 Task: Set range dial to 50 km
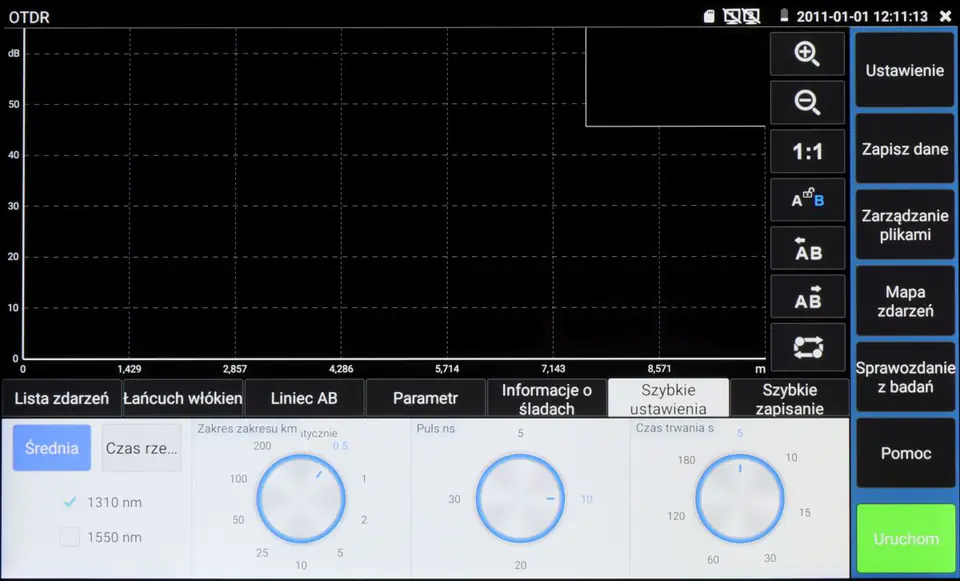tap(238, 520)
